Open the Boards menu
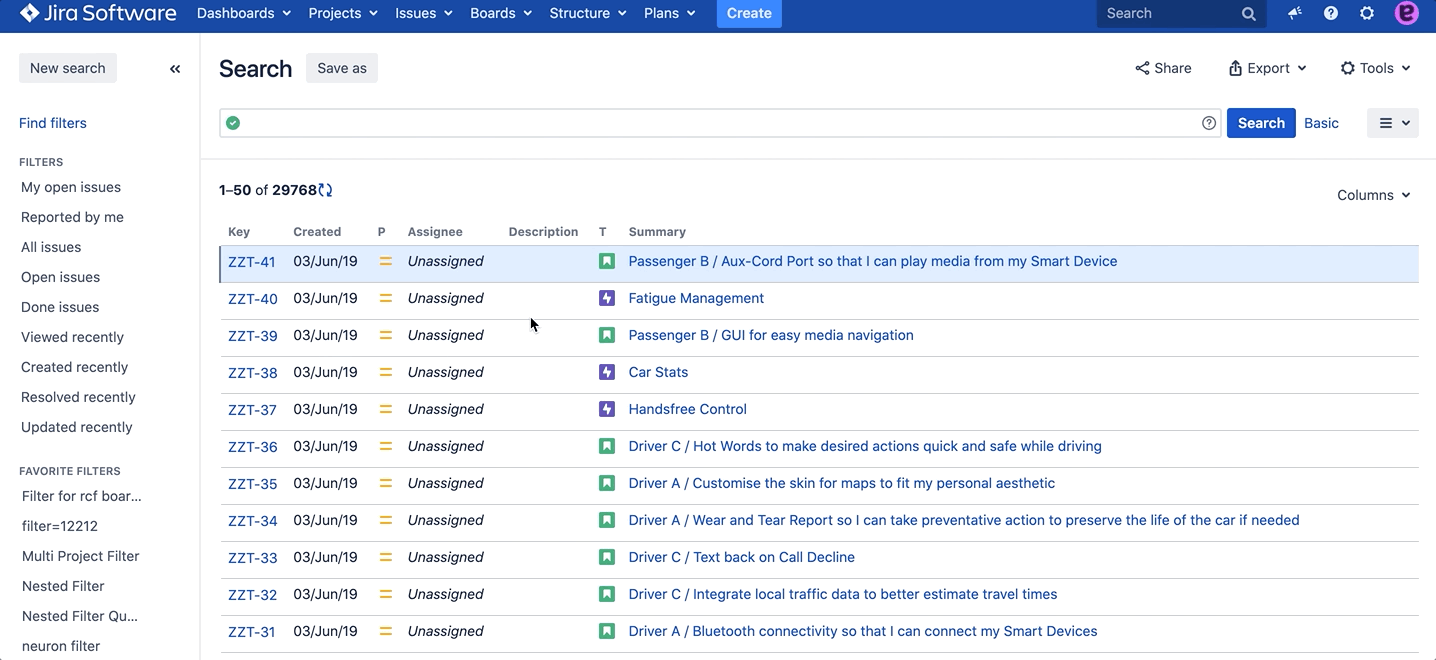This screenshot has height=660, width=1436. point(500,13)
